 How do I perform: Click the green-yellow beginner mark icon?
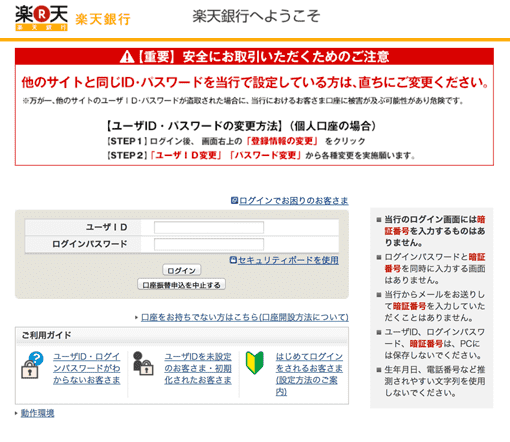[255, 363]
